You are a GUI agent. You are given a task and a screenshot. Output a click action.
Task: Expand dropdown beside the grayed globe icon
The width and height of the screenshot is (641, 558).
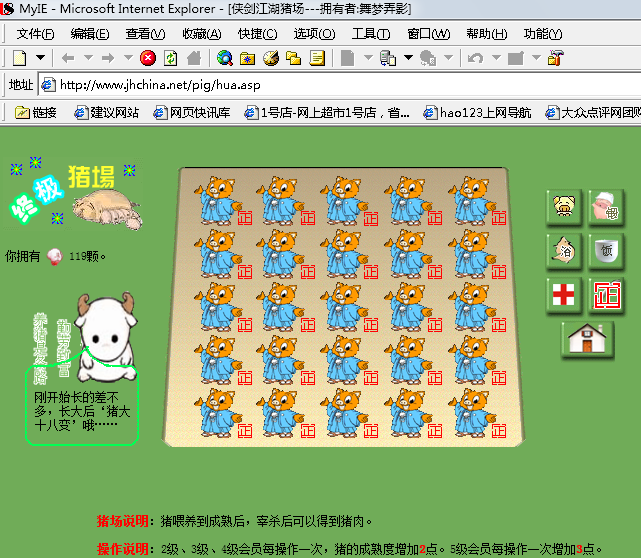pyautogui.click(x=448, y=58)
